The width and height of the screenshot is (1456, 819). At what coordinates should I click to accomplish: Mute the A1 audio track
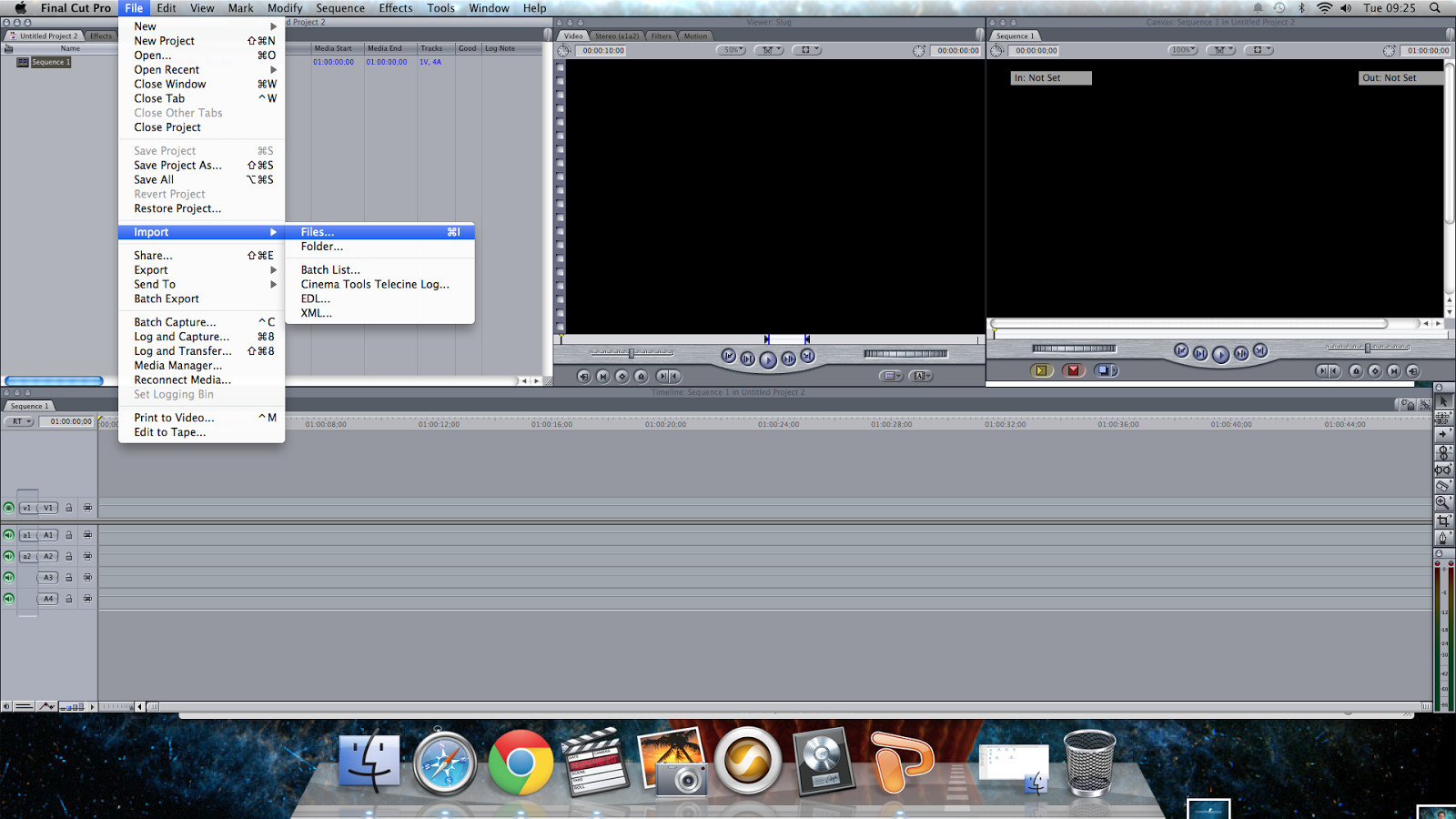point(9,535)
